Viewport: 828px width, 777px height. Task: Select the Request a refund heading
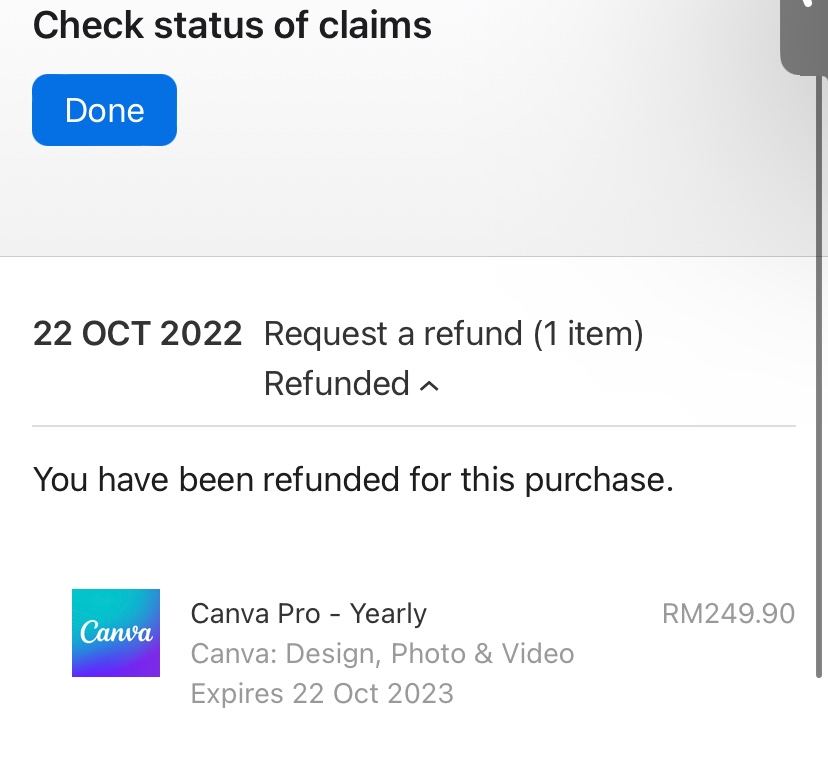tap(392, 333)
